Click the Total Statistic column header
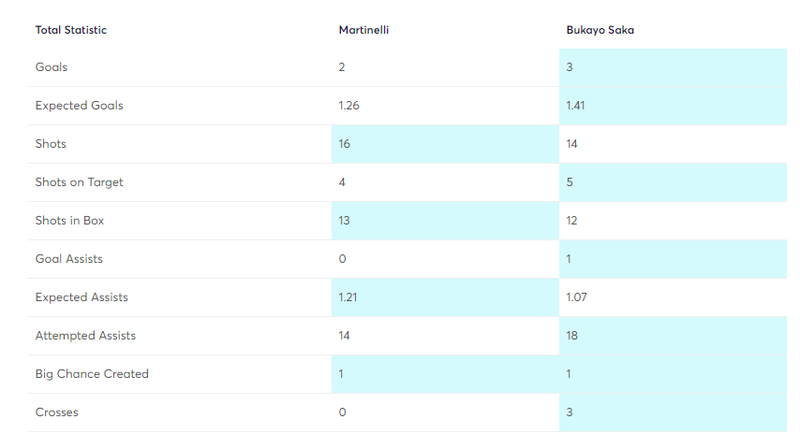This screenshot has width=800, height=434. tap(71, 30)
